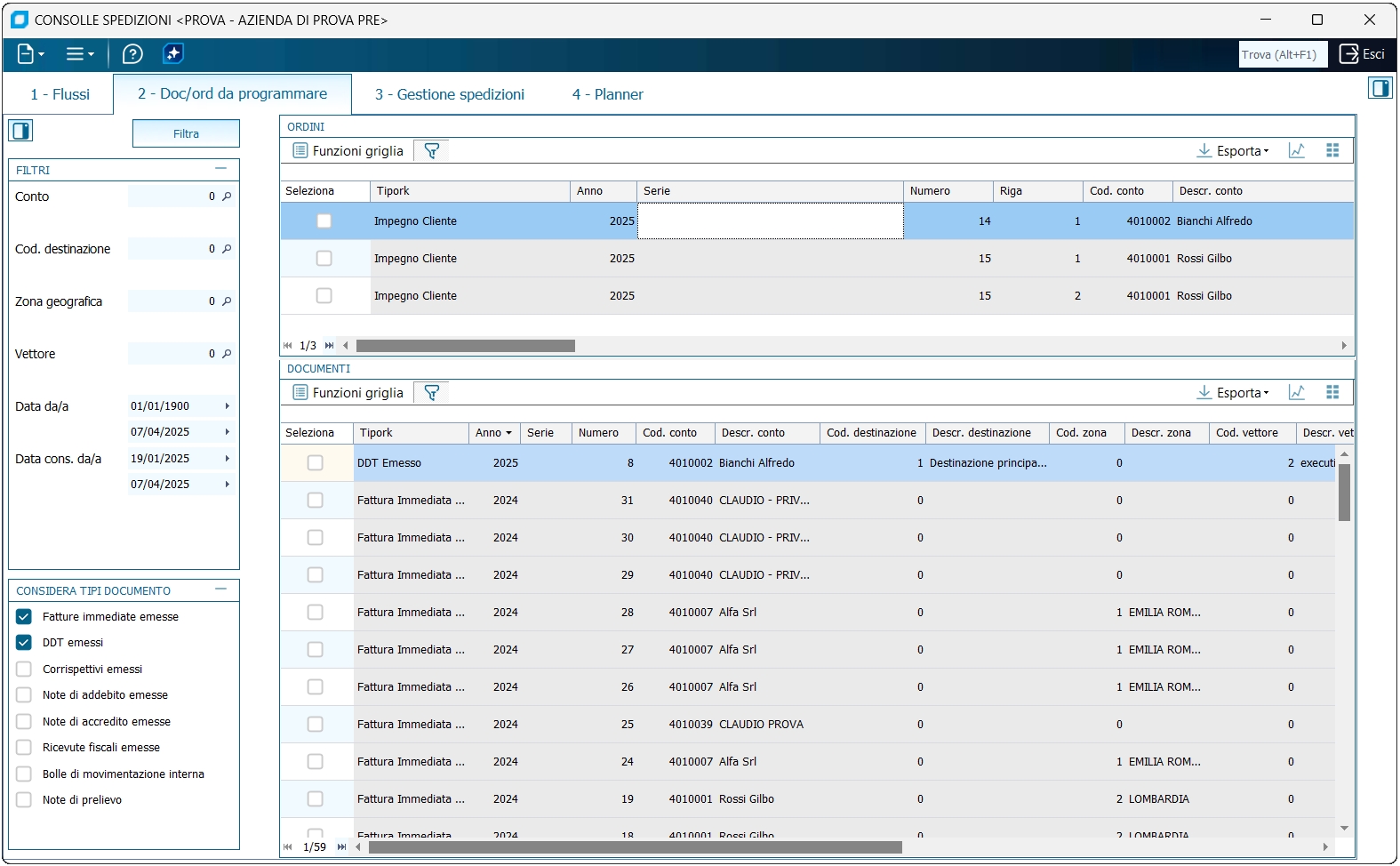This screenshot has width=1400, height=866.
Task: Click the search magnifier next to Vettore
Action: (227, 354)
